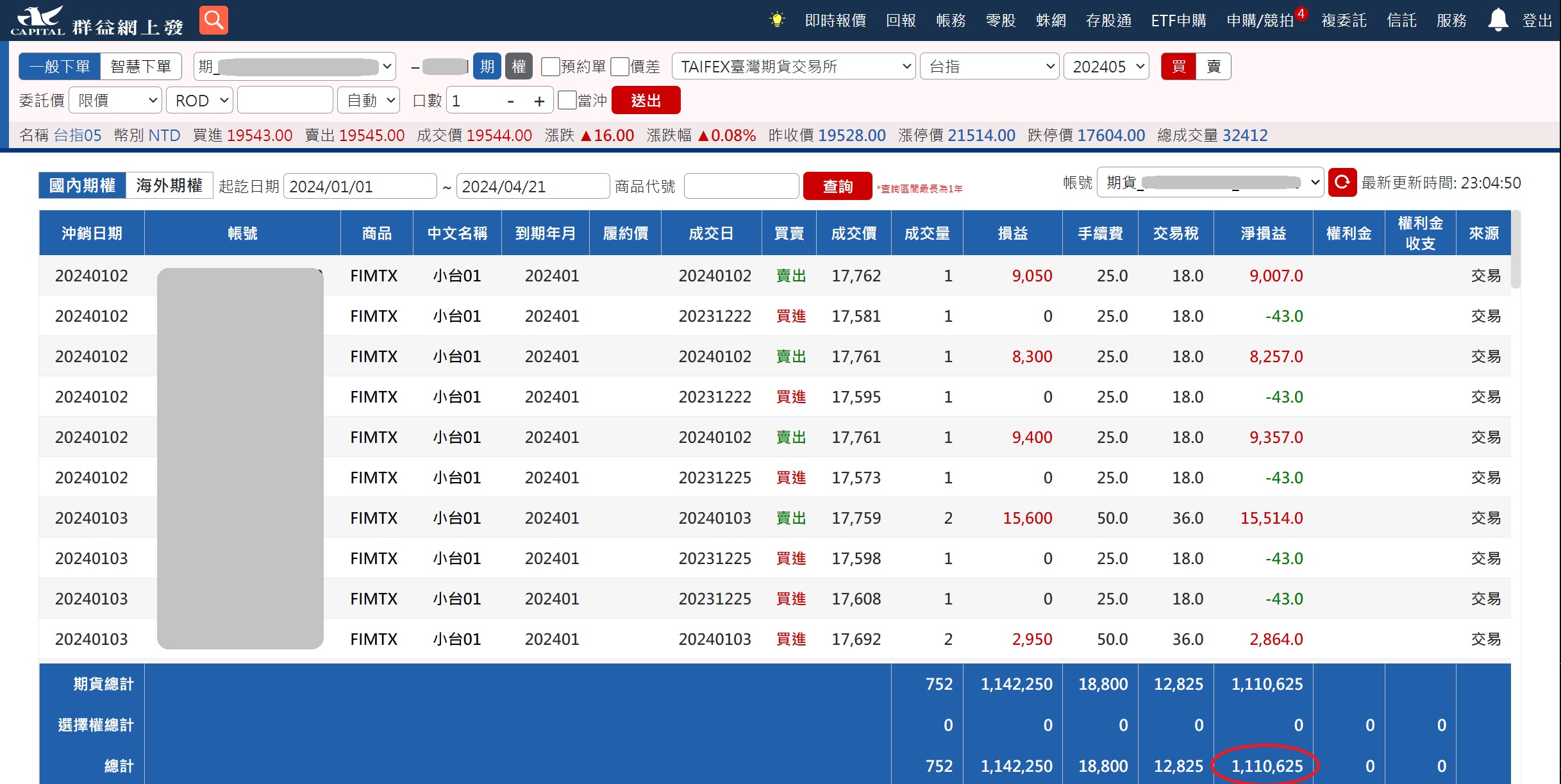Screen dimensions: 1561x784
Task: Increase quantity with the plus button
Action: 539,101
